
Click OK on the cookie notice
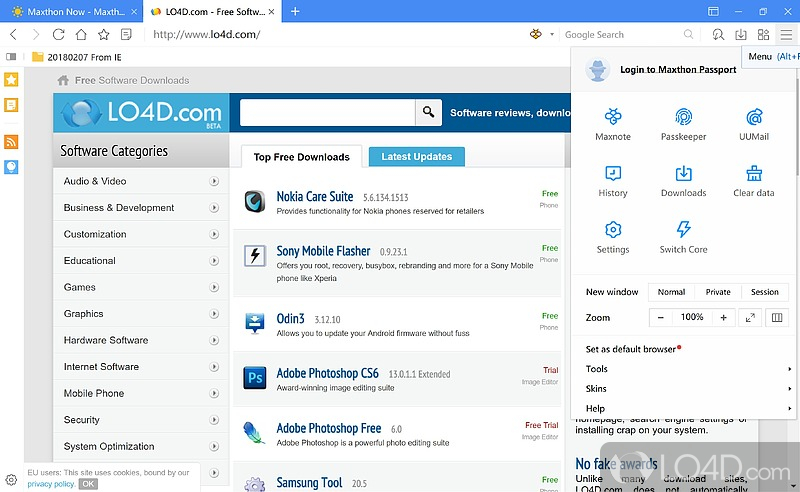[x=88, y=484]
